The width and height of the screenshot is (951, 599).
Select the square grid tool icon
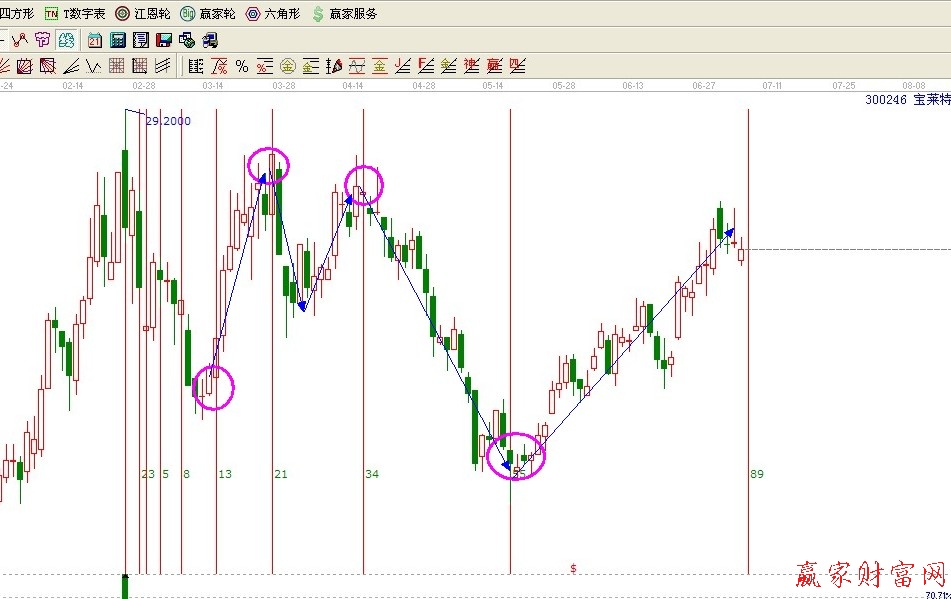[x=117, y=67]
